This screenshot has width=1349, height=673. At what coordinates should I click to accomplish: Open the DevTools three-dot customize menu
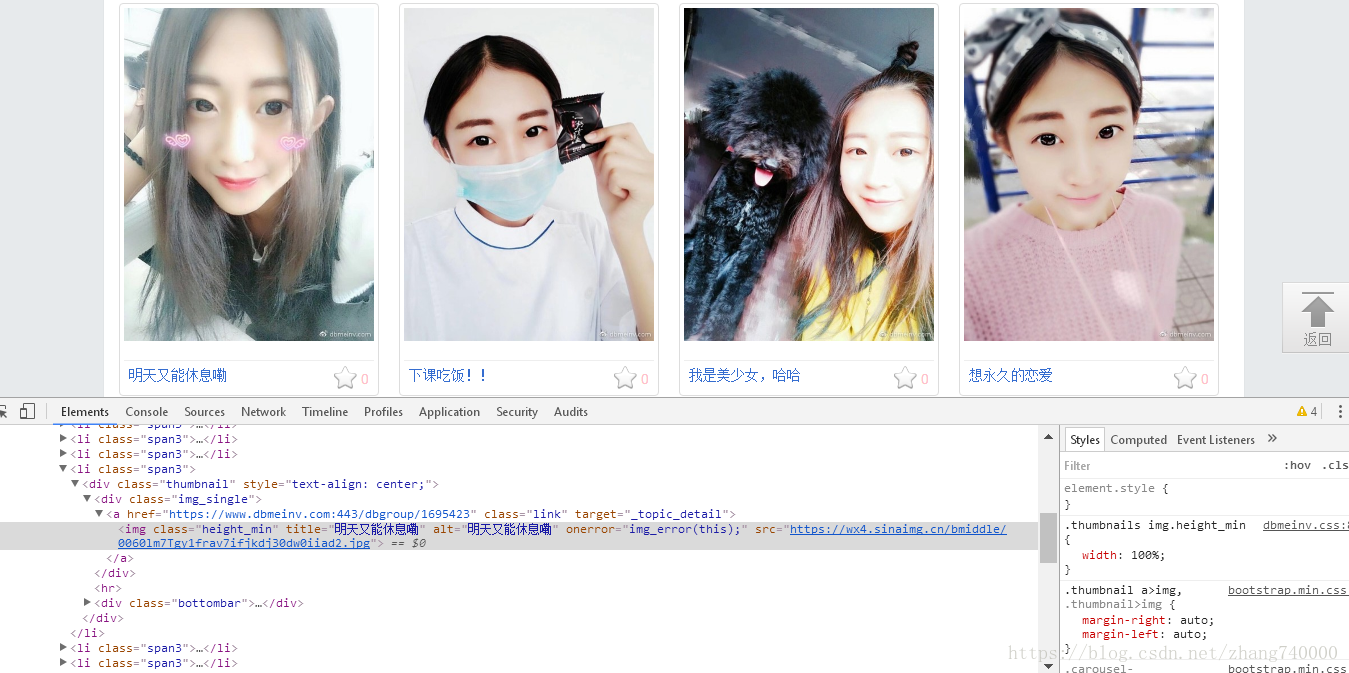[1340, 411]
